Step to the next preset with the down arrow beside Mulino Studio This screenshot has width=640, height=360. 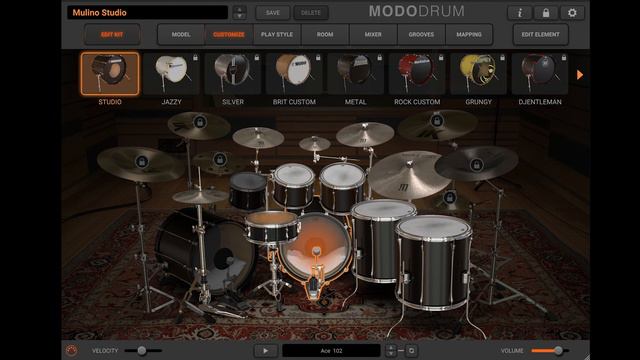pyautogui.click(x=240, y=16)
